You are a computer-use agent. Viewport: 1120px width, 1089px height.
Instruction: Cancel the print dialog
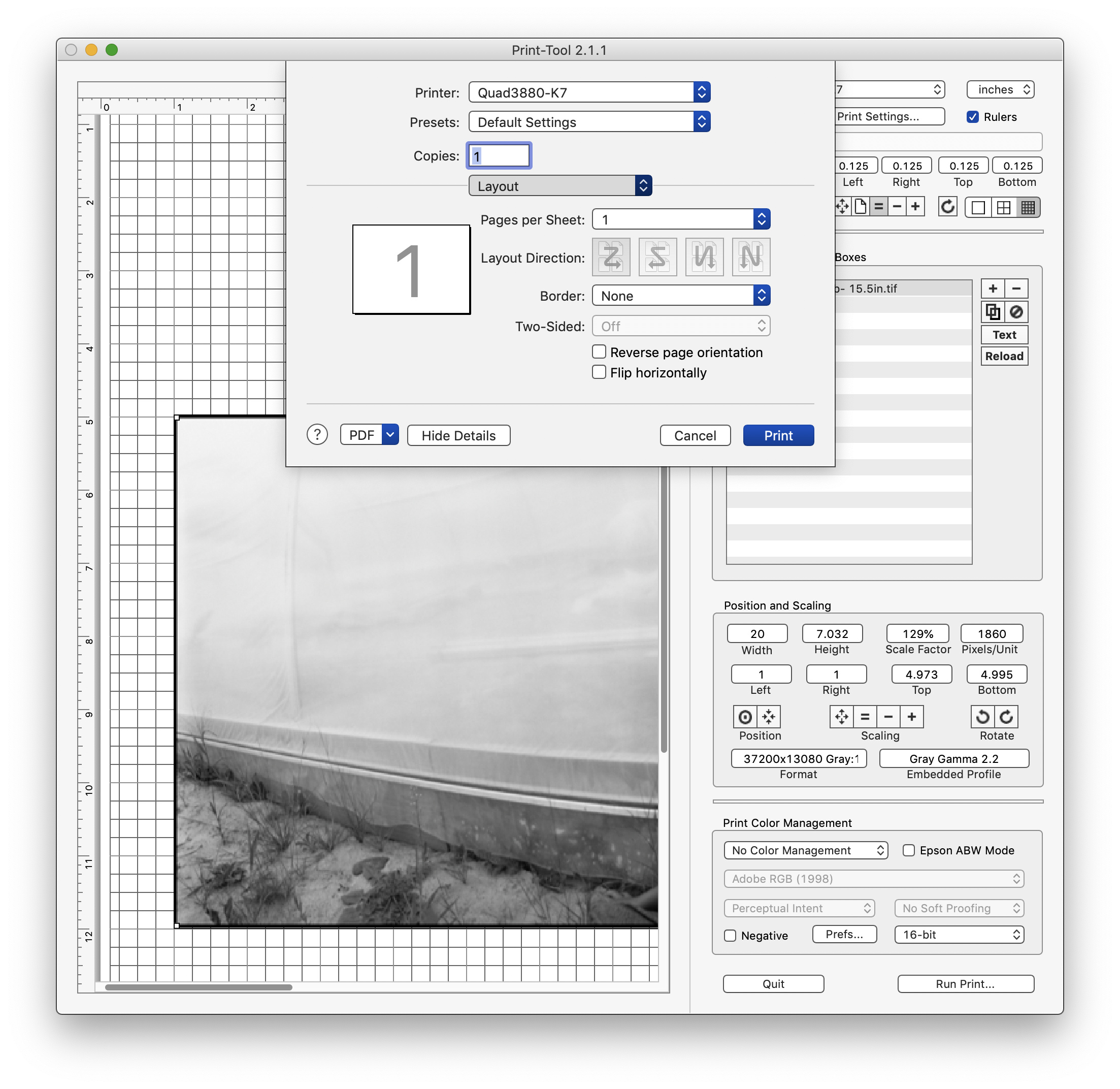point(695,435)
